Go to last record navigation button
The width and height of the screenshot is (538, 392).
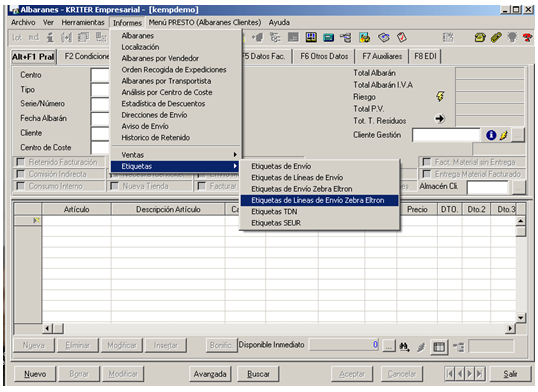(x=480, y=373)
